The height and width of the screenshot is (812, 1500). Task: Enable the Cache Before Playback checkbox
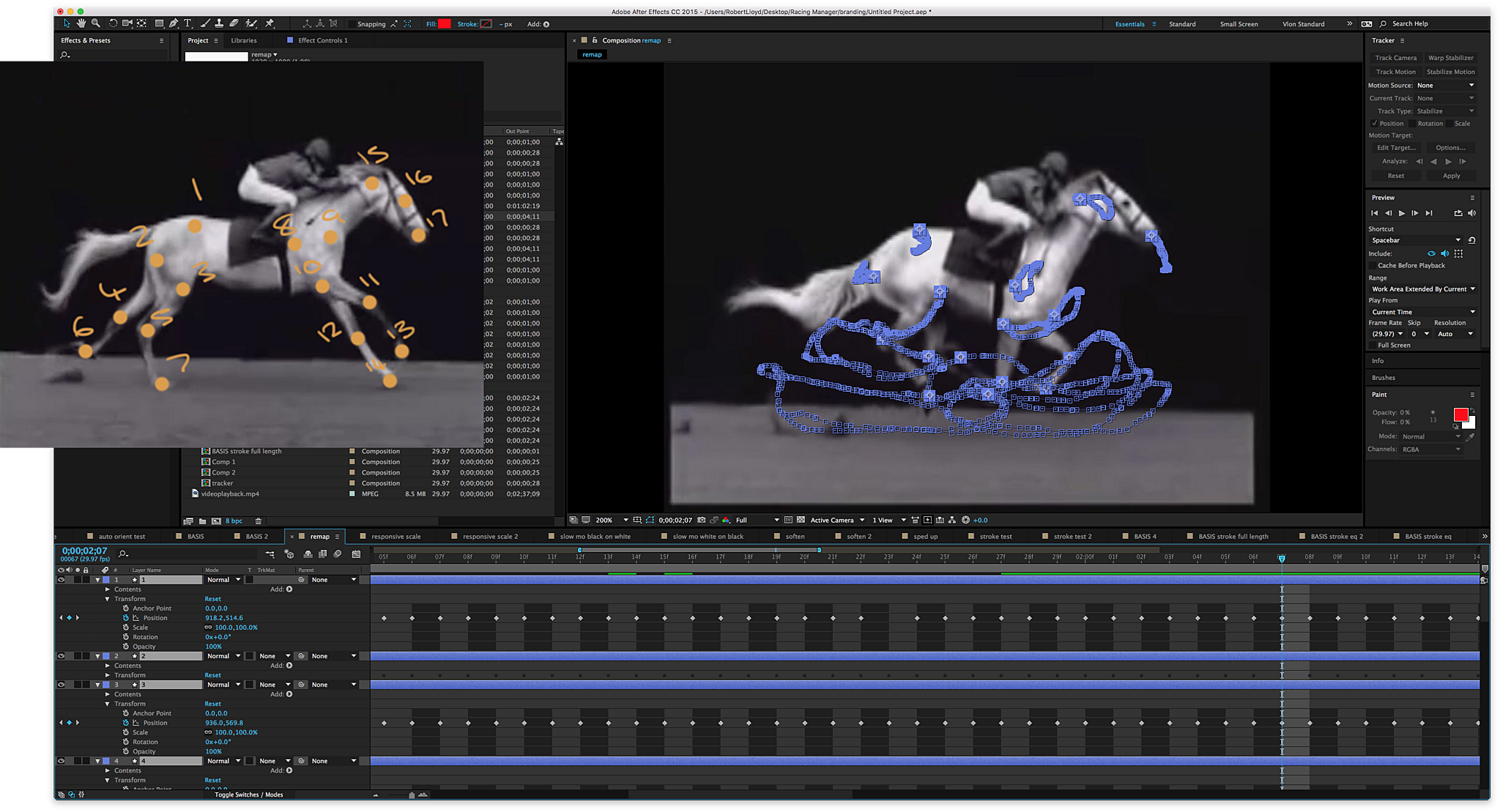(x=1373, y=266)
